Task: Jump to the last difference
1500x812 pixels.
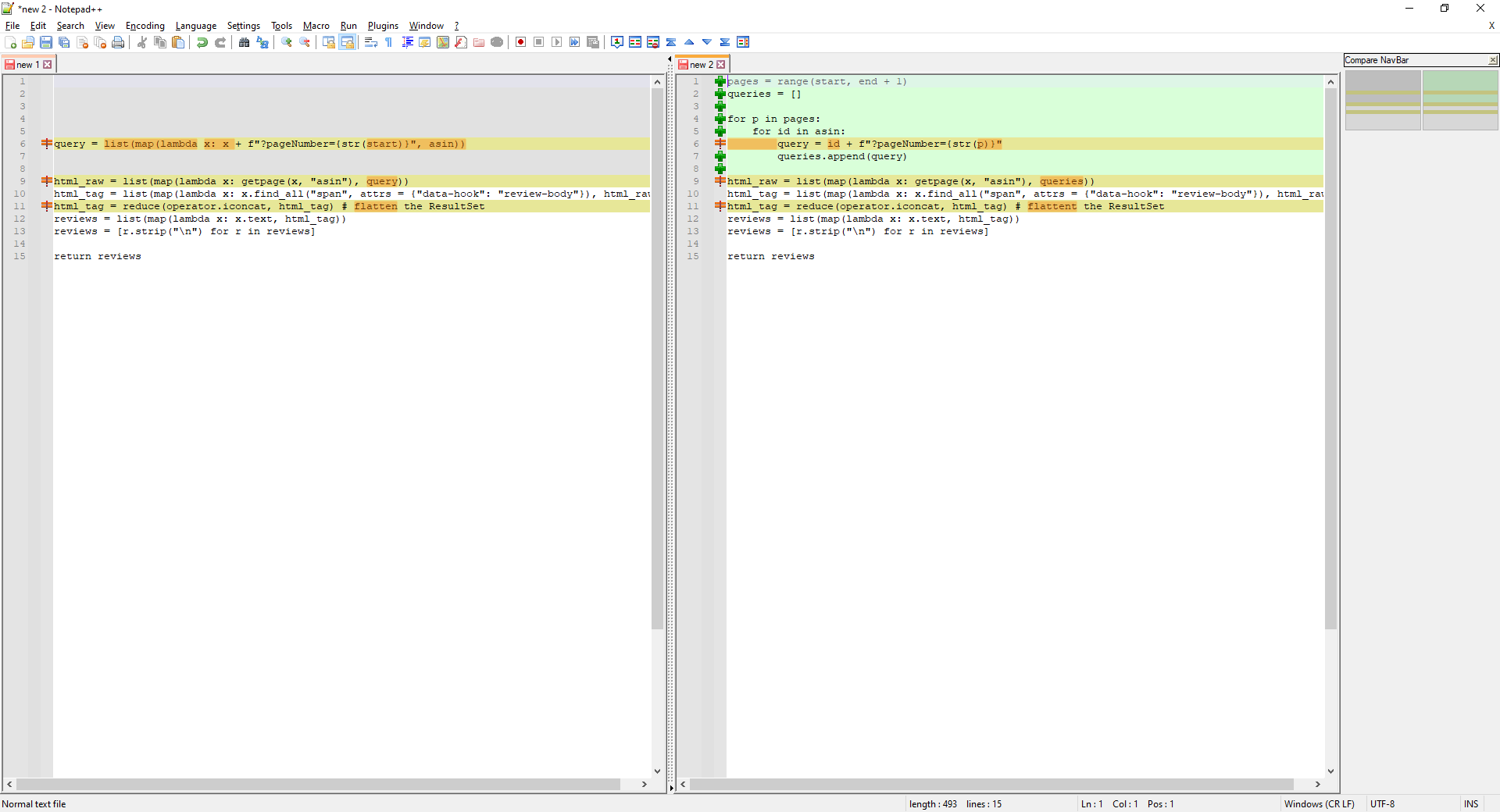Action: point(725,42)
